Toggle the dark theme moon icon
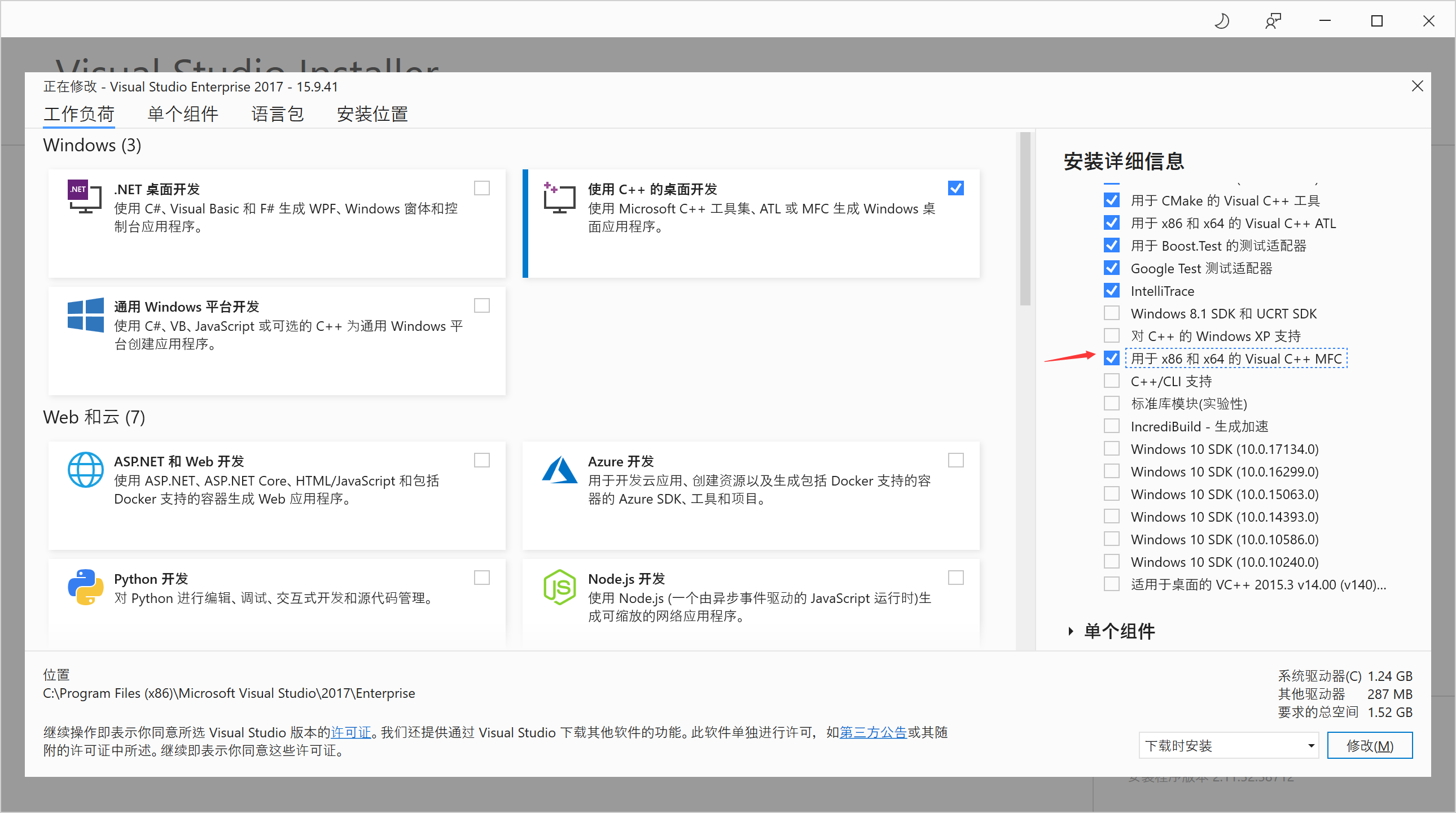This screenshot has height=813, width=1456. (x=1221, y=20)
